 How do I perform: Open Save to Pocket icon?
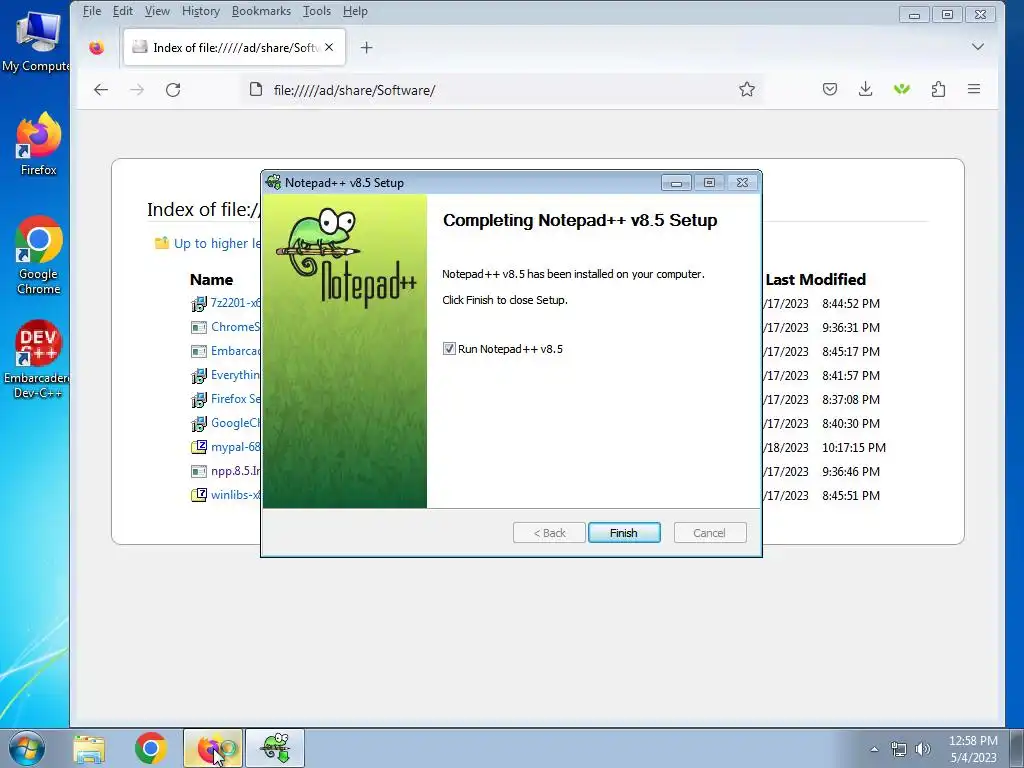click(830, 89)
